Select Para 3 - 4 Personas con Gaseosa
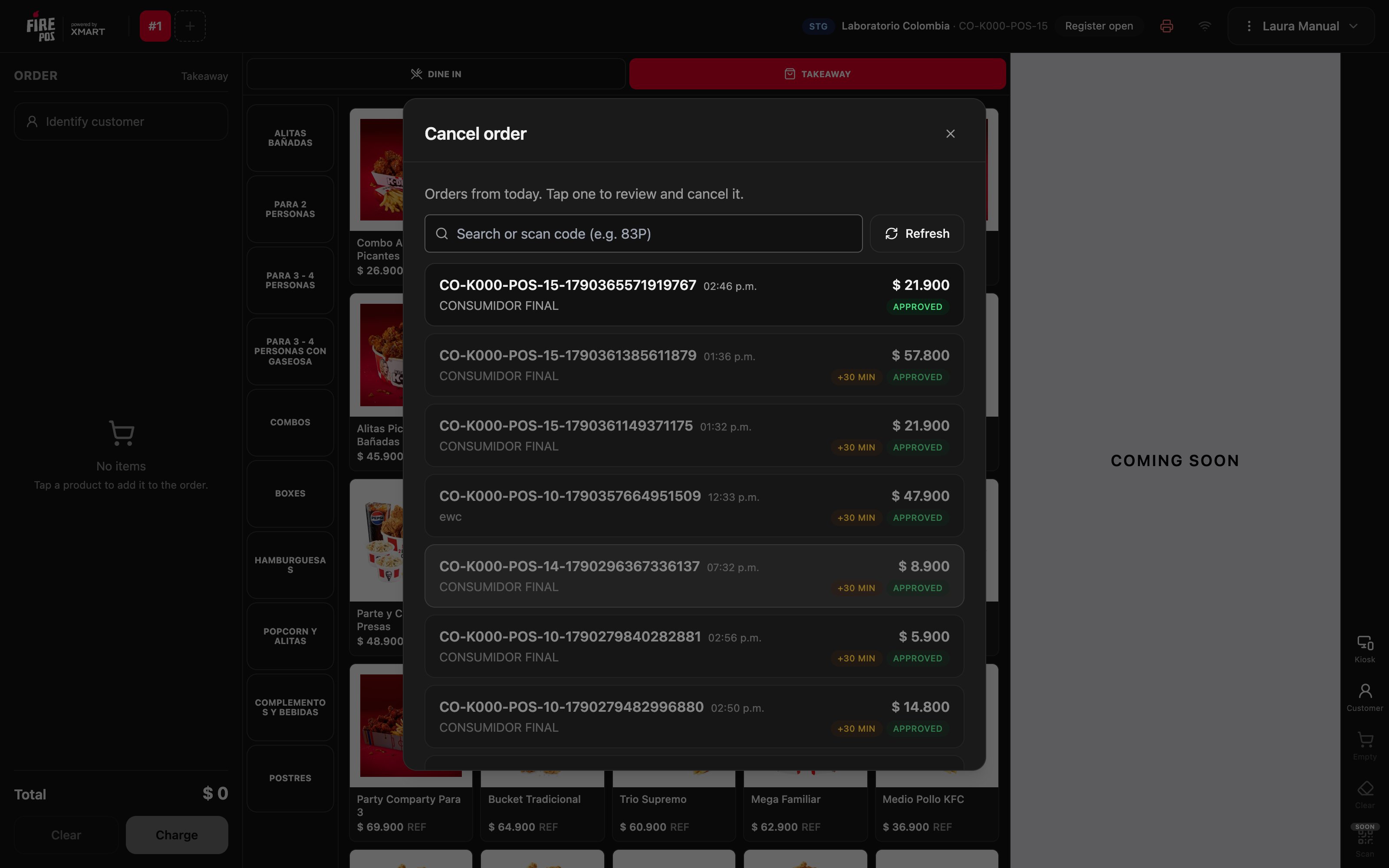1389x868 pixels. (x=290, y=352)
